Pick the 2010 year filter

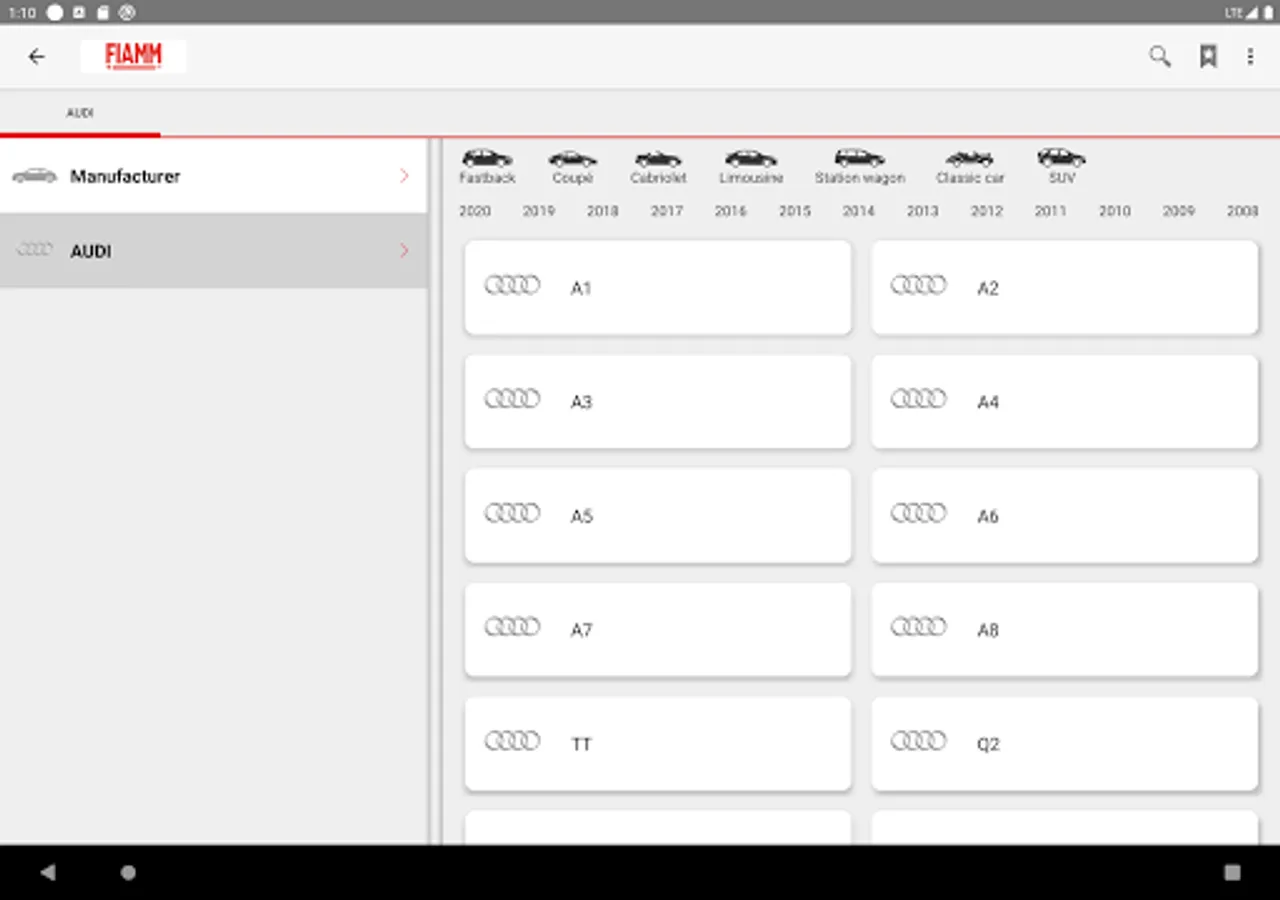pyautogui.click(x=1115, y=211)
